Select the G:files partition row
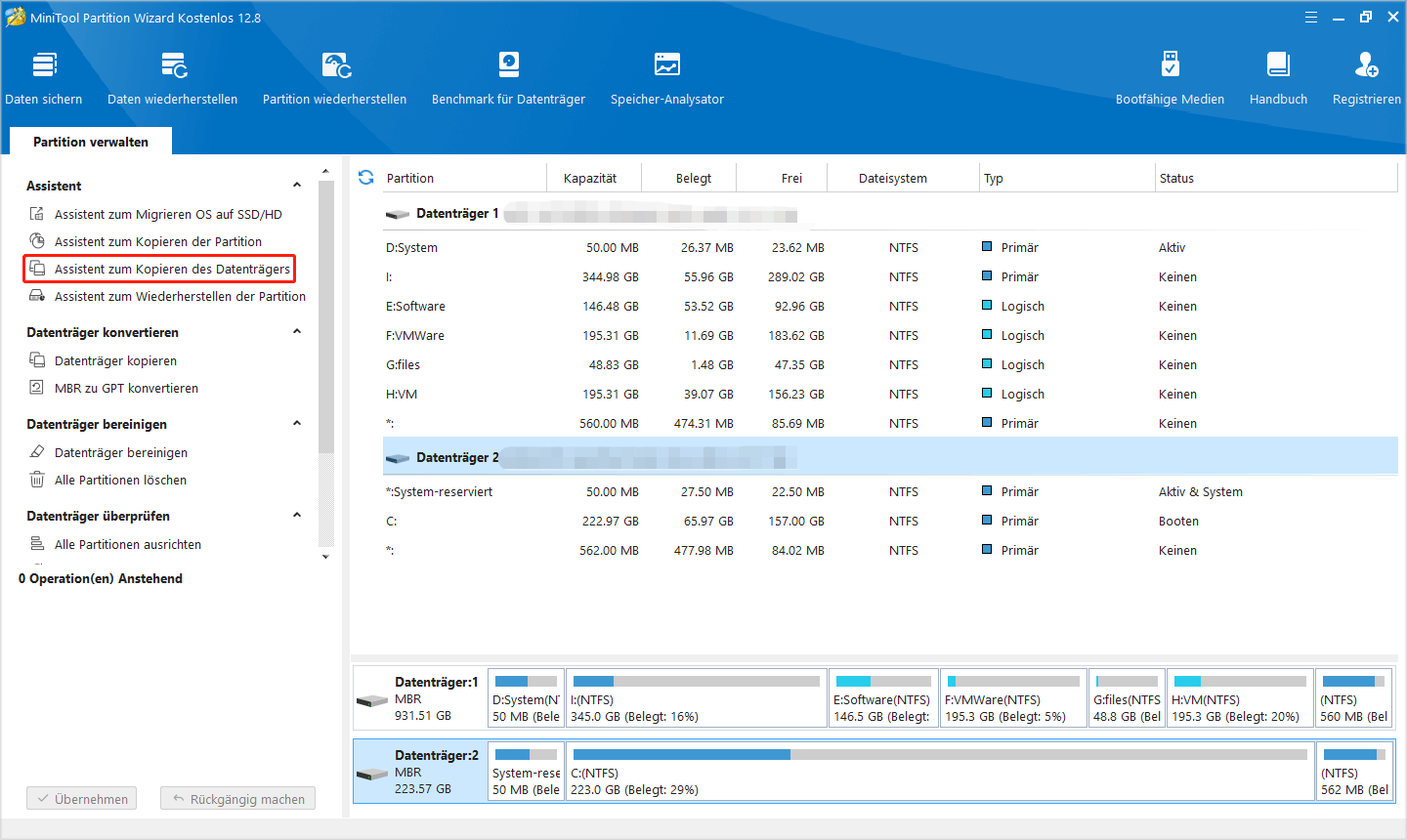 [x=889, y=364]
